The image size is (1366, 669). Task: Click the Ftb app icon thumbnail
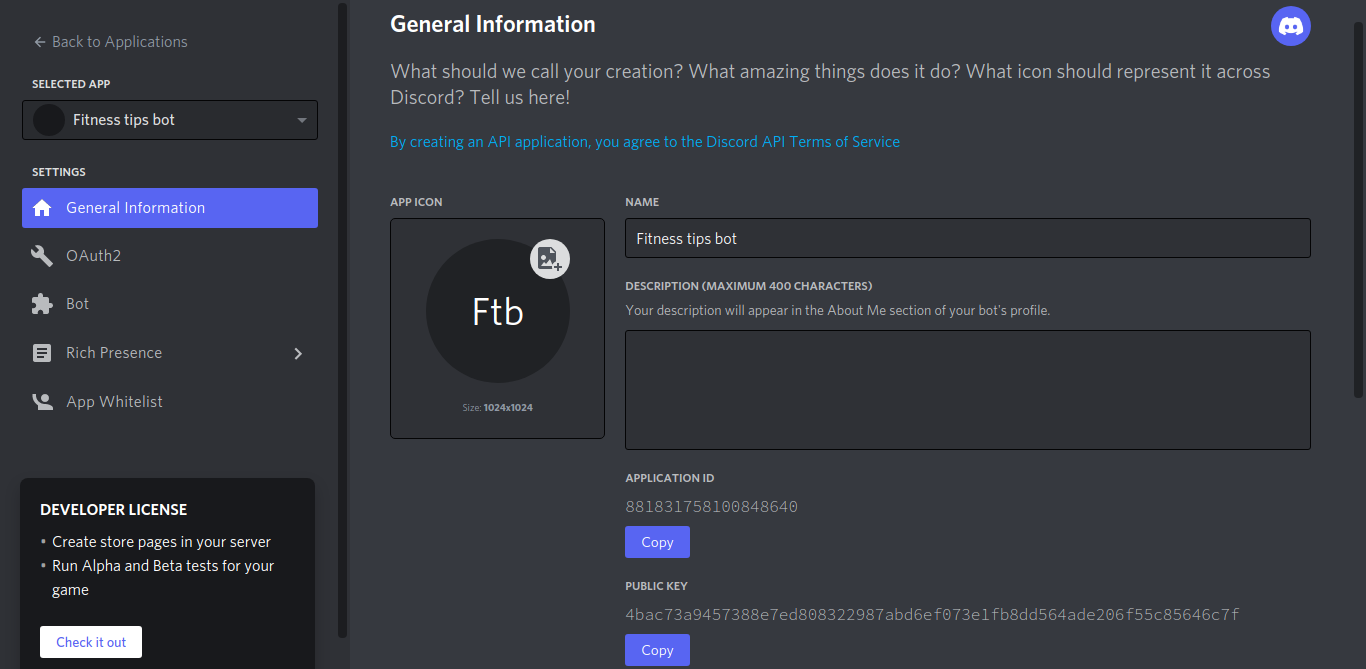coord(498,311)
